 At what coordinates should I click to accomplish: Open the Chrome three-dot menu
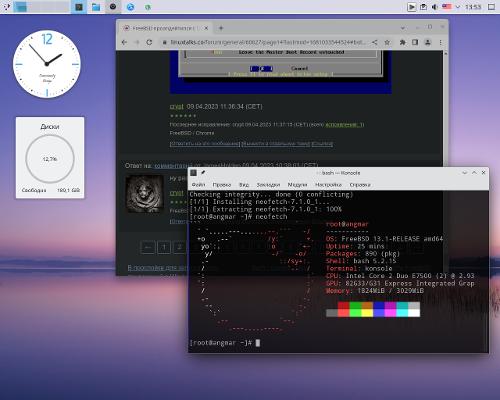click(441, 42)
